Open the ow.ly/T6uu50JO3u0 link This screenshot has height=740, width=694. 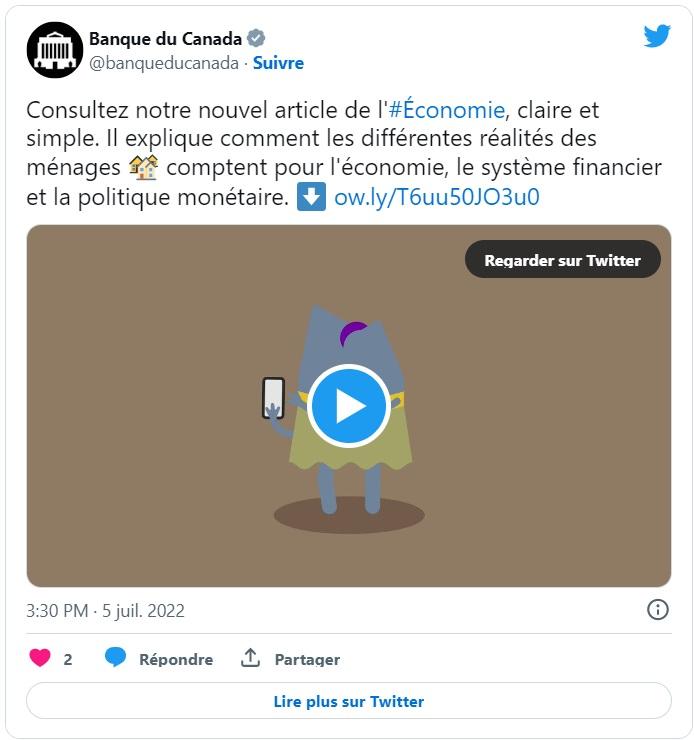[436, 197]
